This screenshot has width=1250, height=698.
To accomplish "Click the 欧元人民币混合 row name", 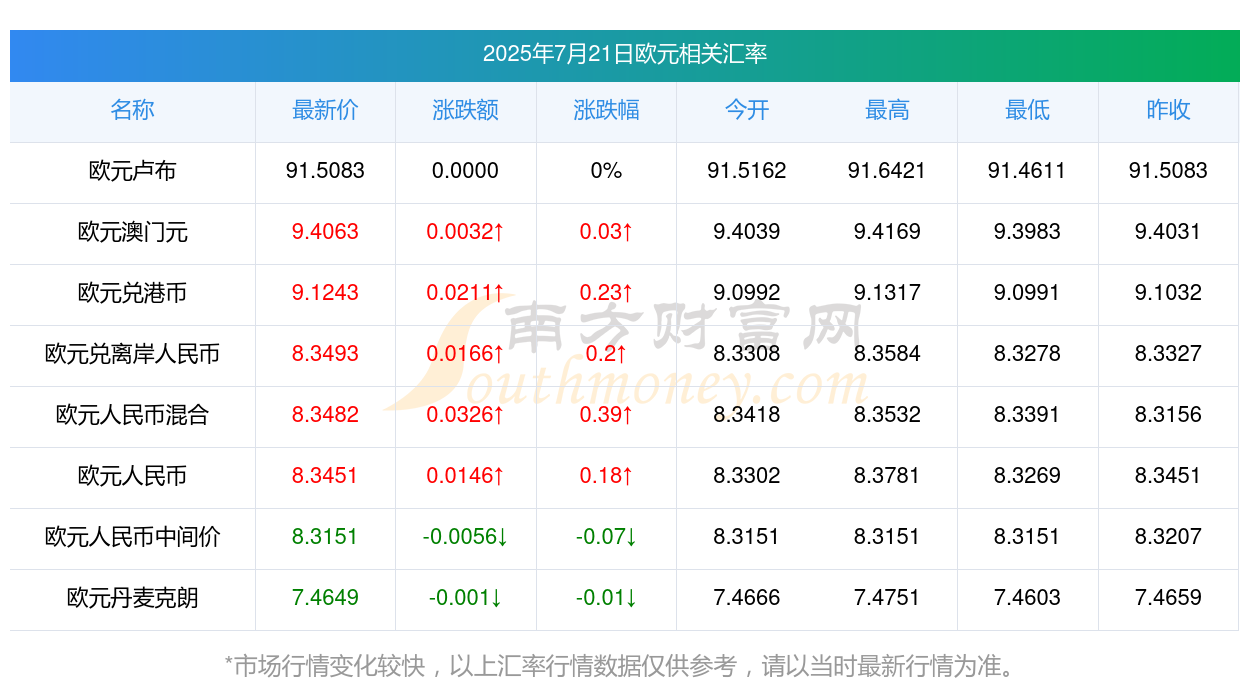I will [x=132, y=415].
